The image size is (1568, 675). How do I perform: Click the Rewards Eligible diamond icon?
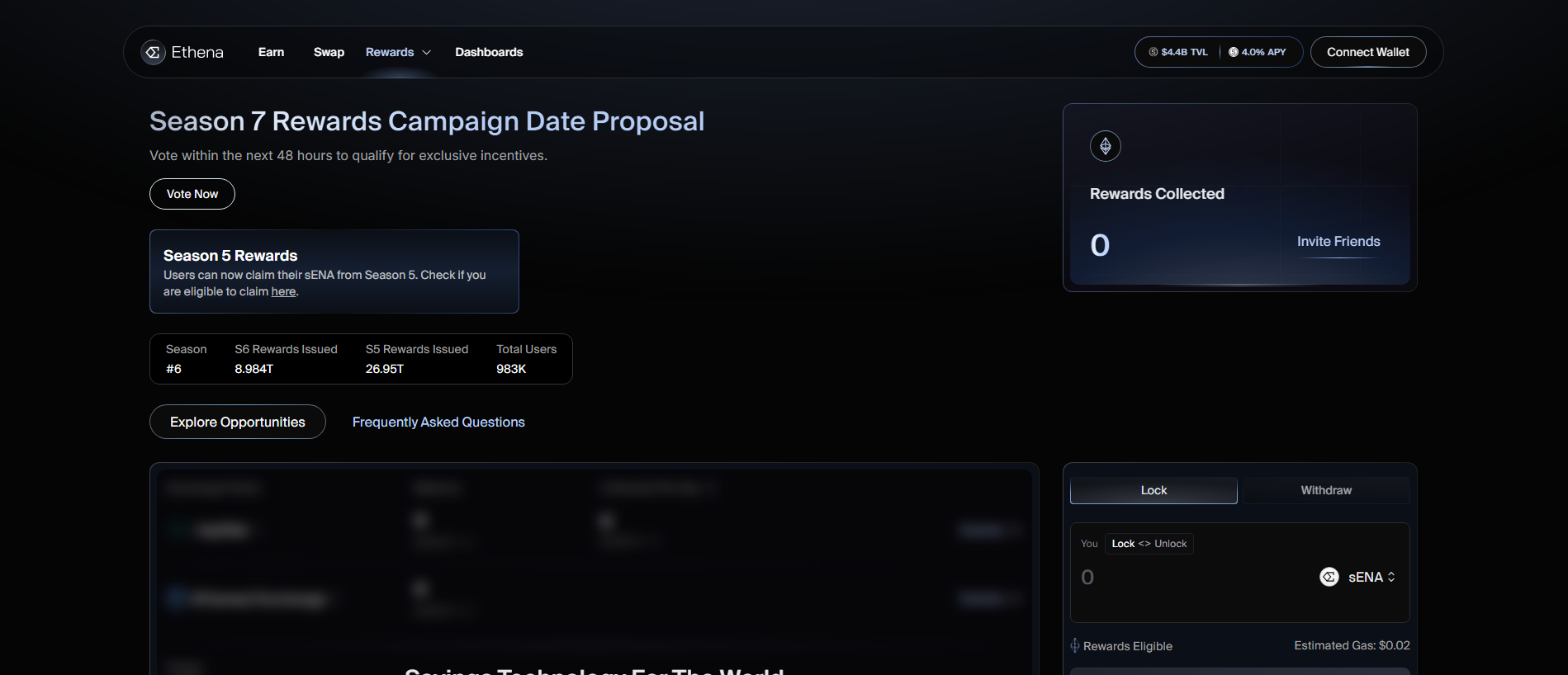(1075, 645)
